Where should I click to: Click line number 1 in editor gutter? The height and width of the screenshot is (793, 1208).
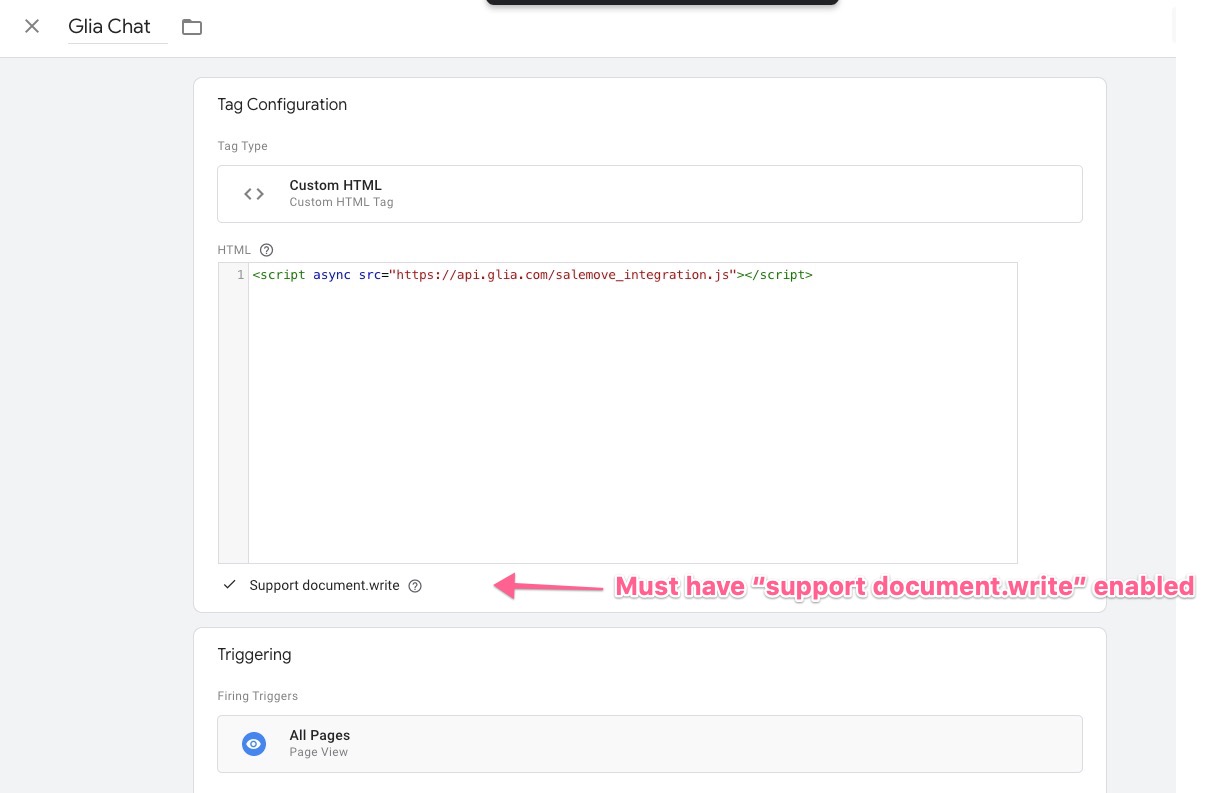[240, 274]
